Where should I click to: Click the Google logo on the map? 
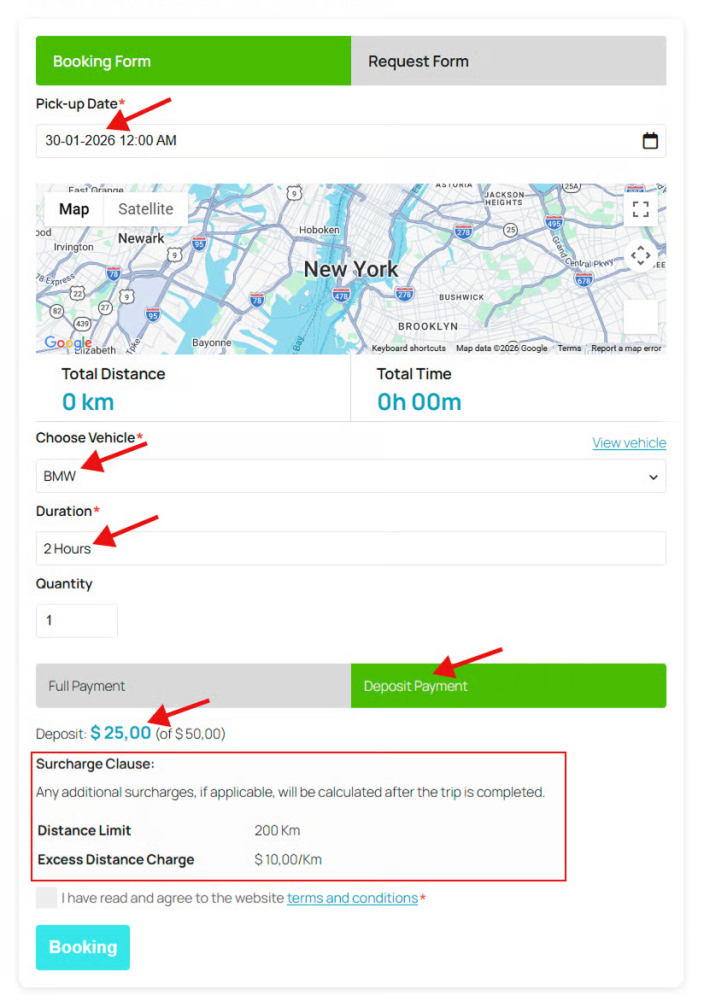67,343
